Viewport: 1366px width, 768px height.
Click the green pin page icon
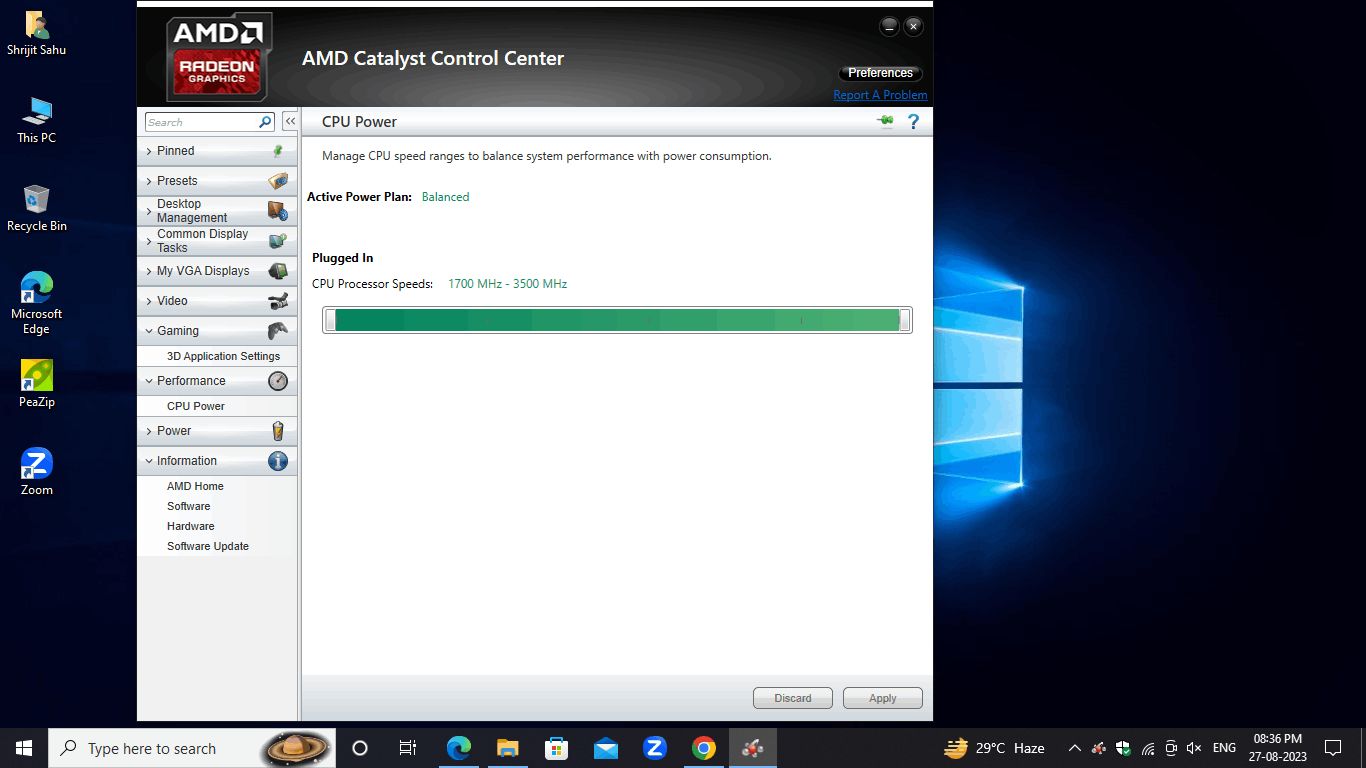click(885, 122)
